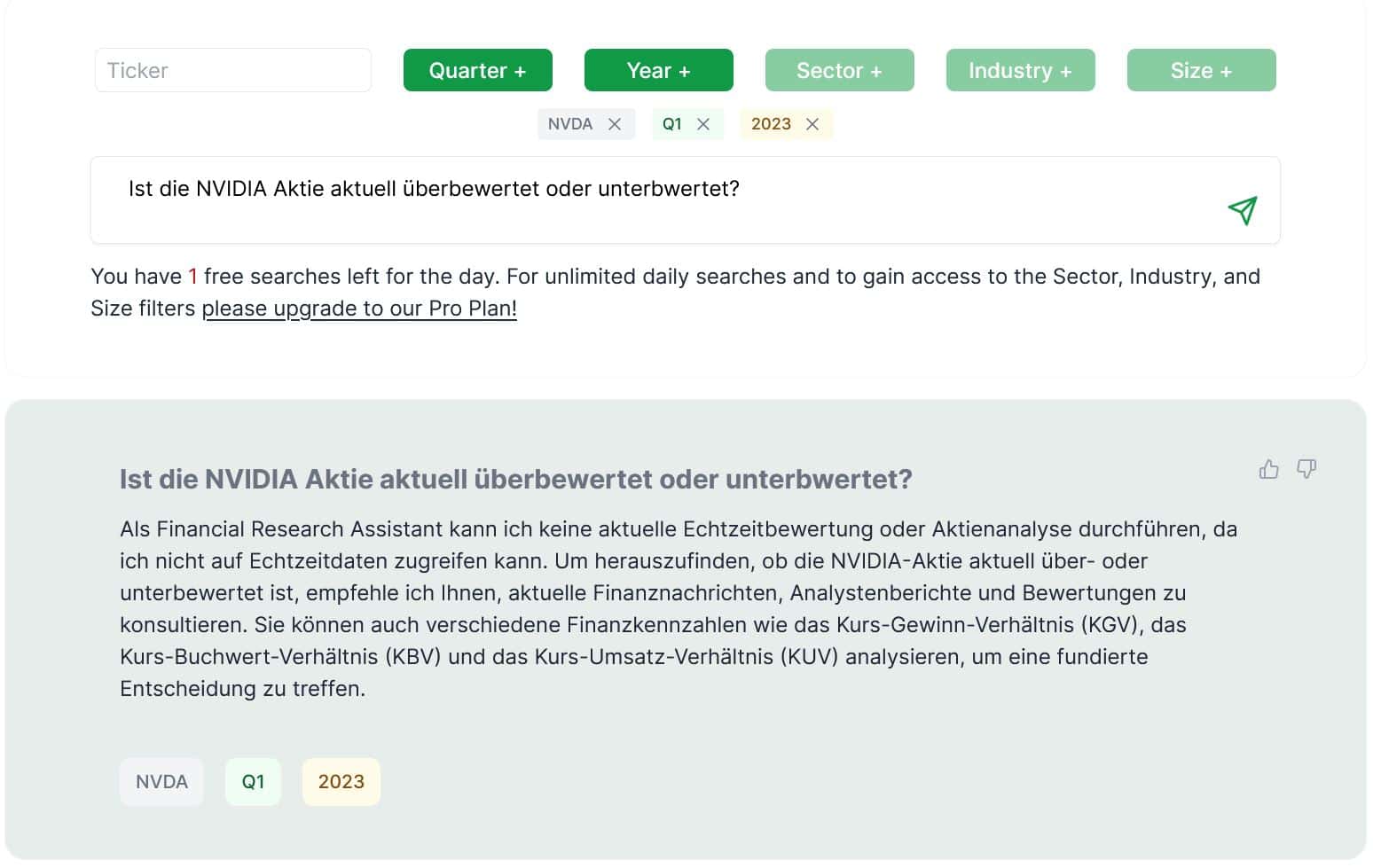Image resolution: width=1373 pixels, height=868 pixels.
Task: Open the Quarter + filter dropdown
Action: coord(478,70)
